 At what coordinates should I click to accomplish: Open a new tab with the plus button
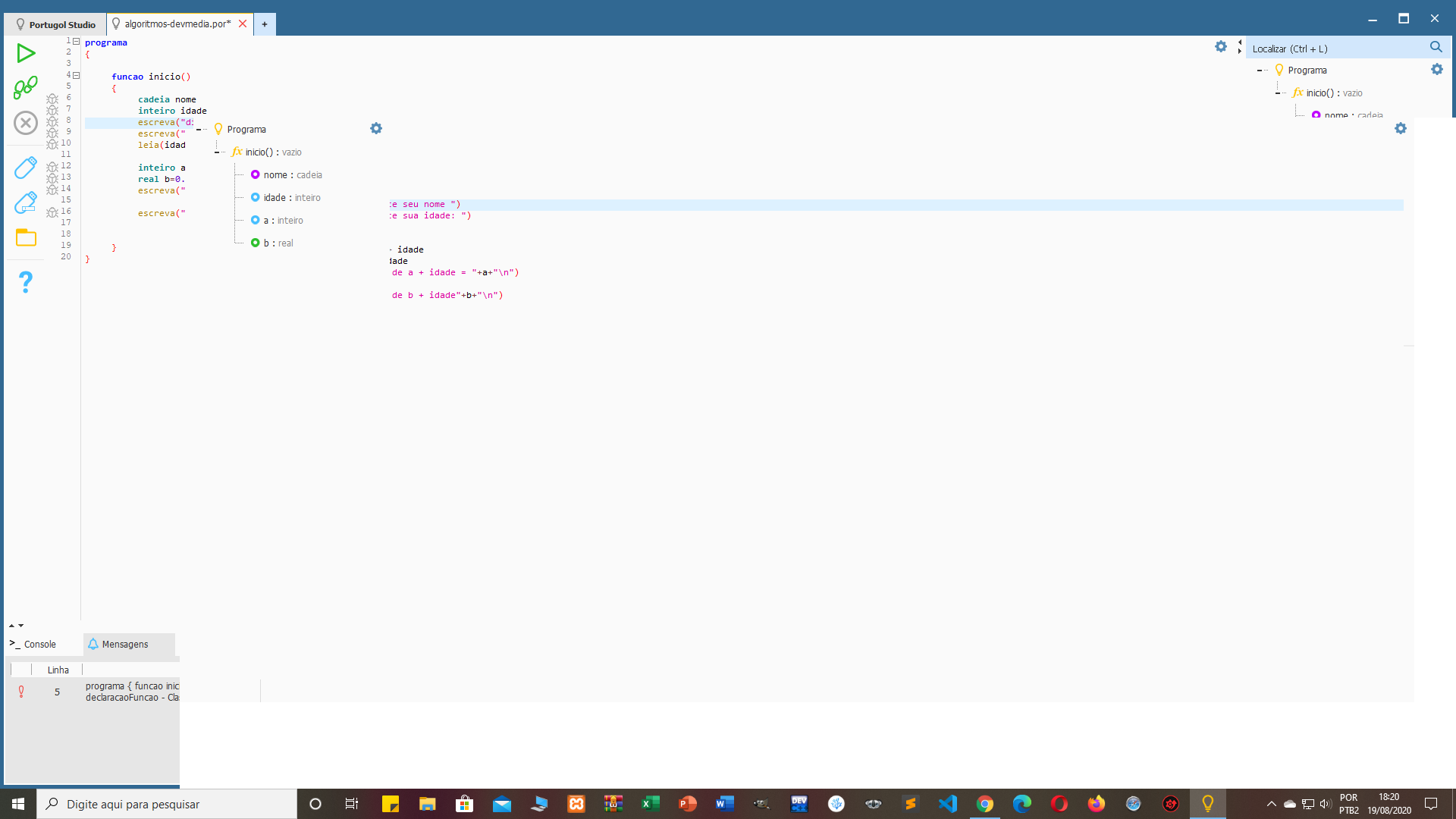tap(264, 24)
